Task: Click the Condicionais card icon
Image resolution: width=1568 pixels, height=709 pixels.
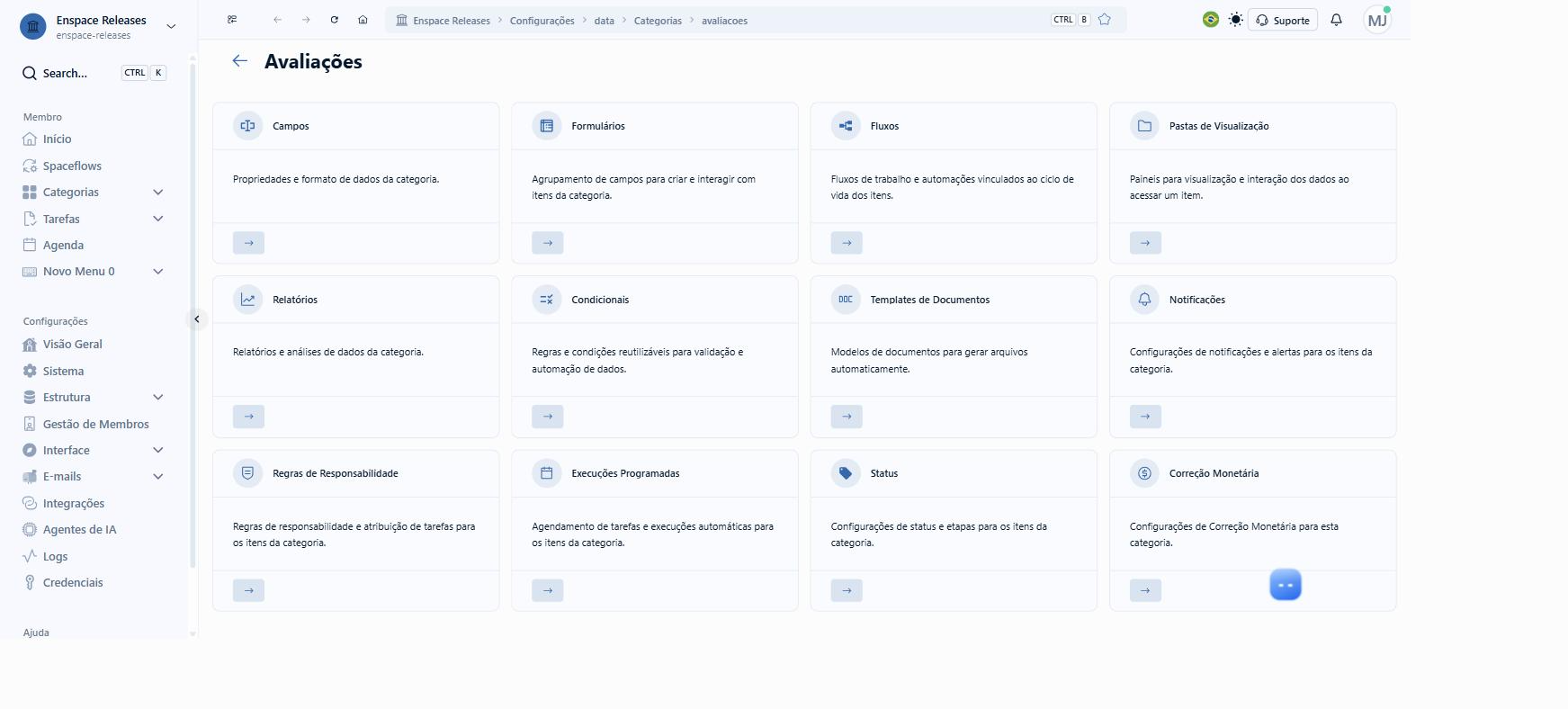Action: click(x=546, y=300)
